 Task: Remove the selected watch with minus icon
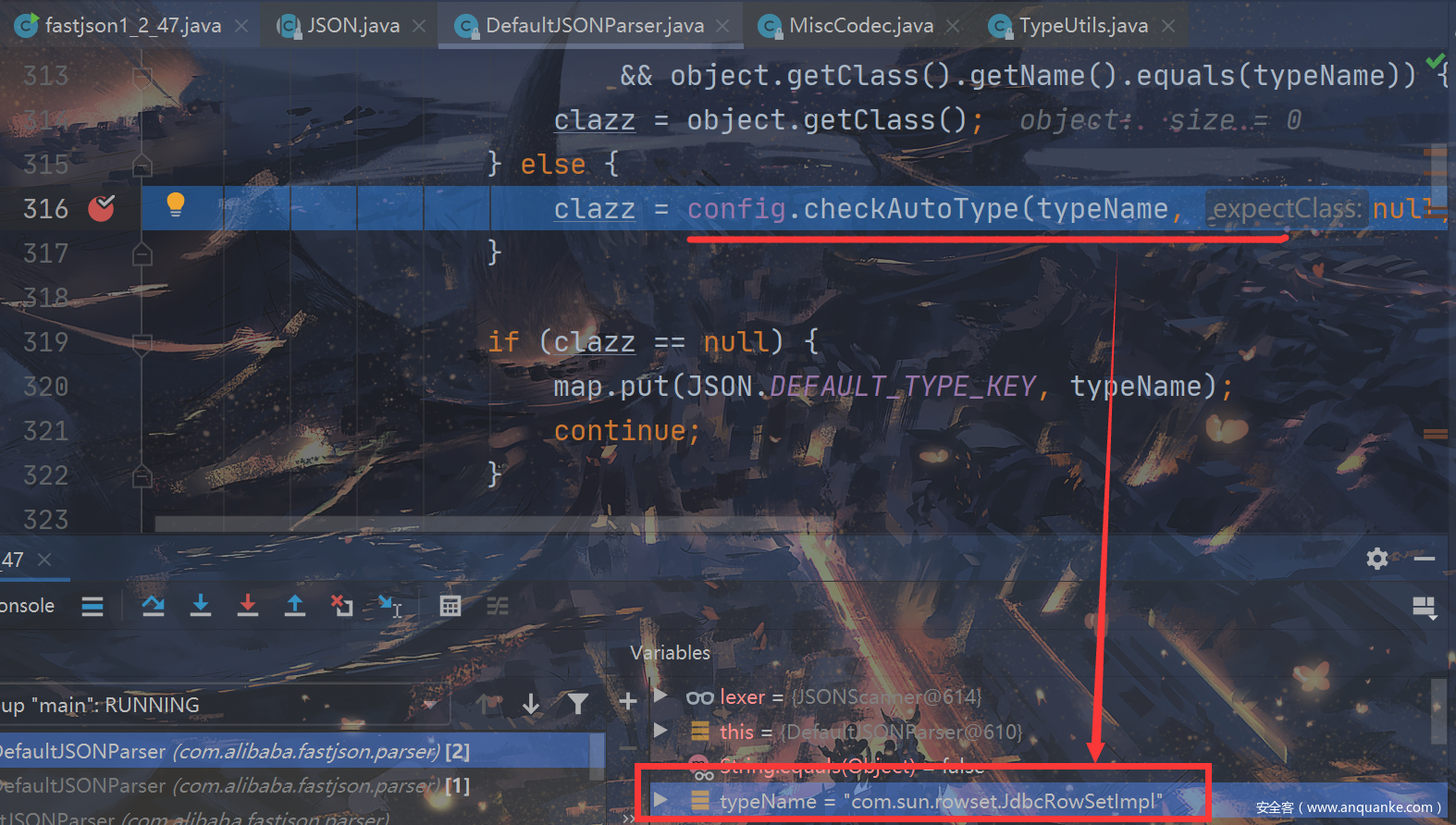pos(628,747)
